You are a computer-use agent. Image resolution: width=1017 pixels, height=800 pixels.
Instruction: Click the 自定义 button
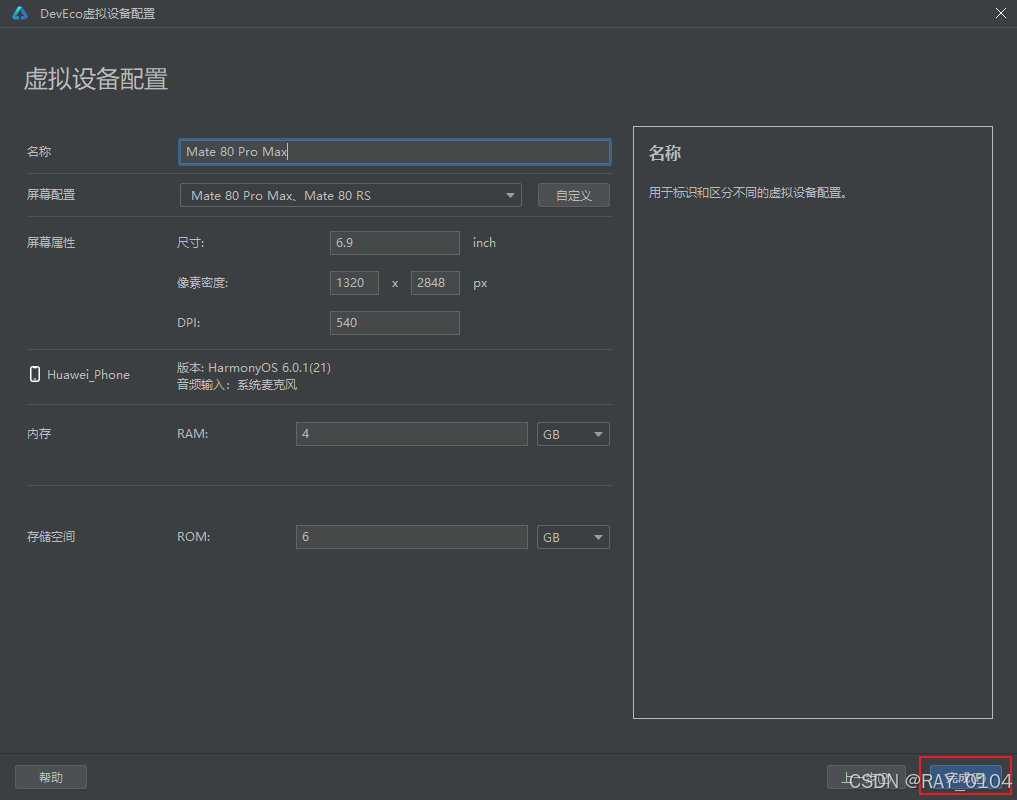click(573, 195)
